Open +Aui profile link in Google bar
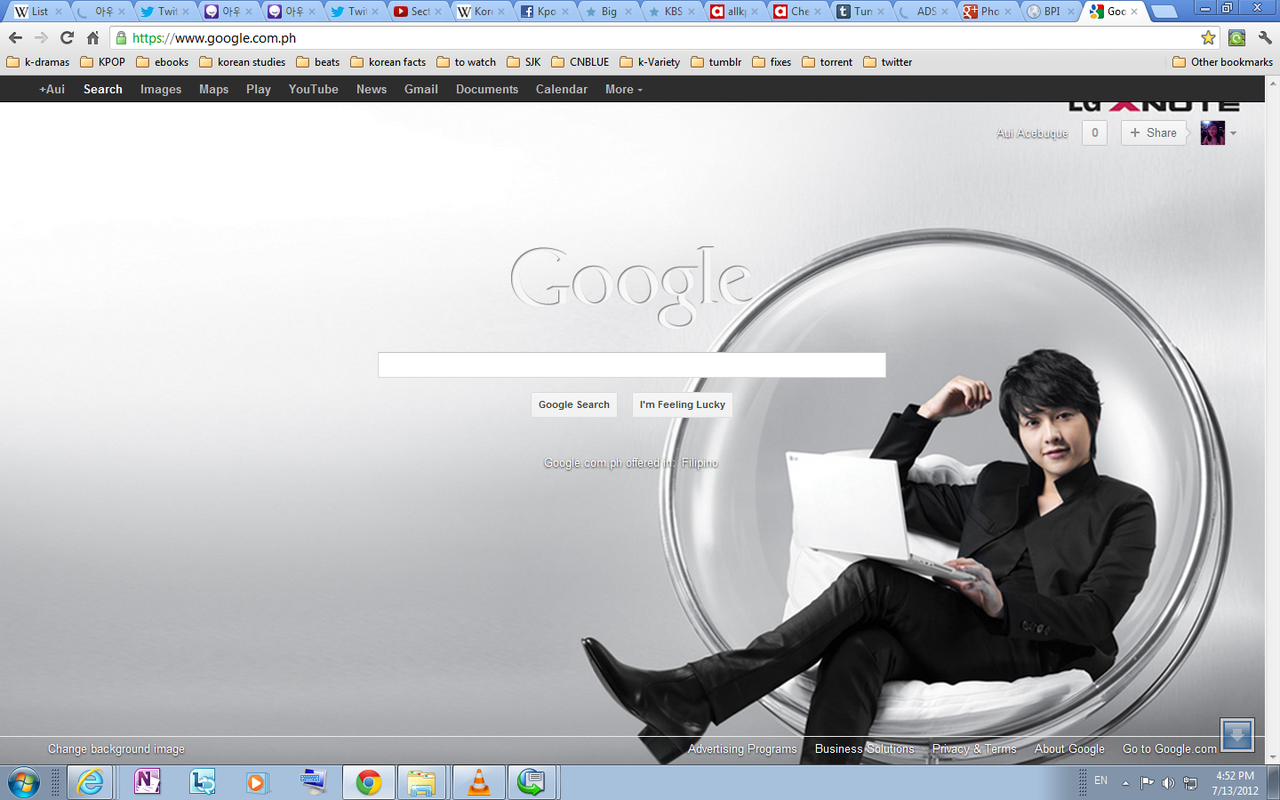Viewport: 1280px width, 800px height. pyautogui.click(x=52, y=89)
